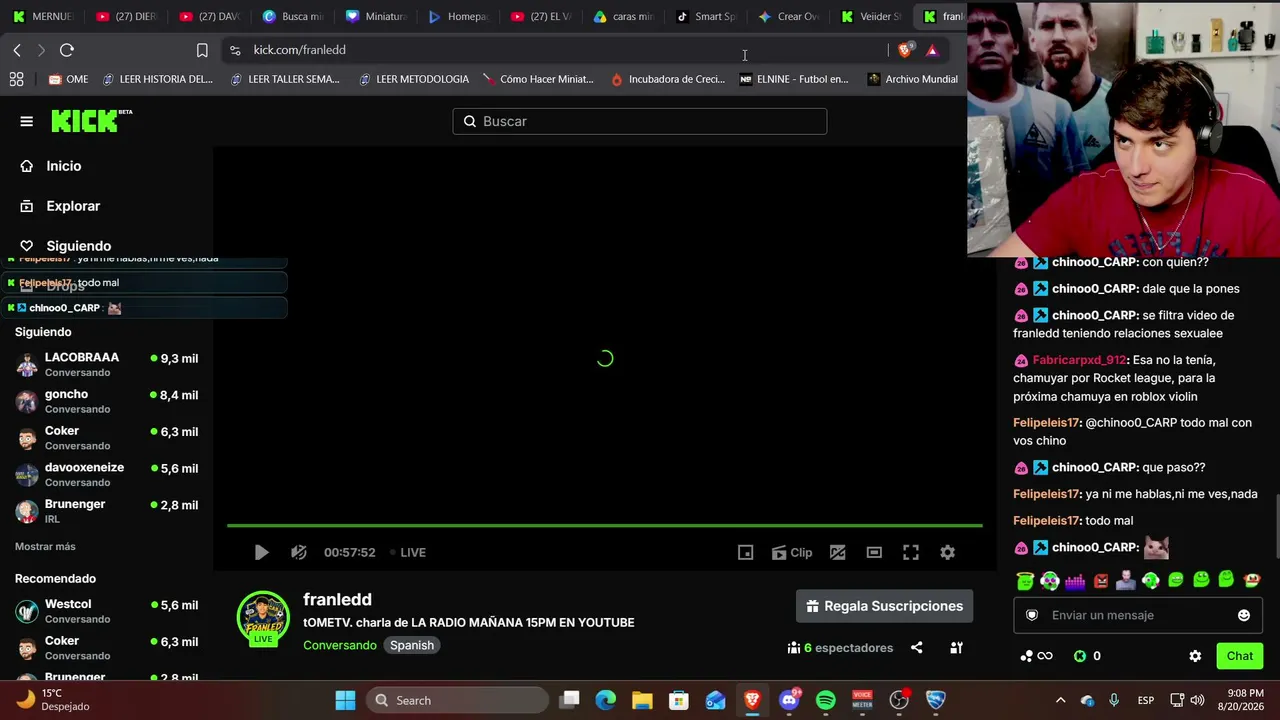
Task: Insert the purple equalizer bars emote
Action: pyautogui.click(x=1075, y=580)
